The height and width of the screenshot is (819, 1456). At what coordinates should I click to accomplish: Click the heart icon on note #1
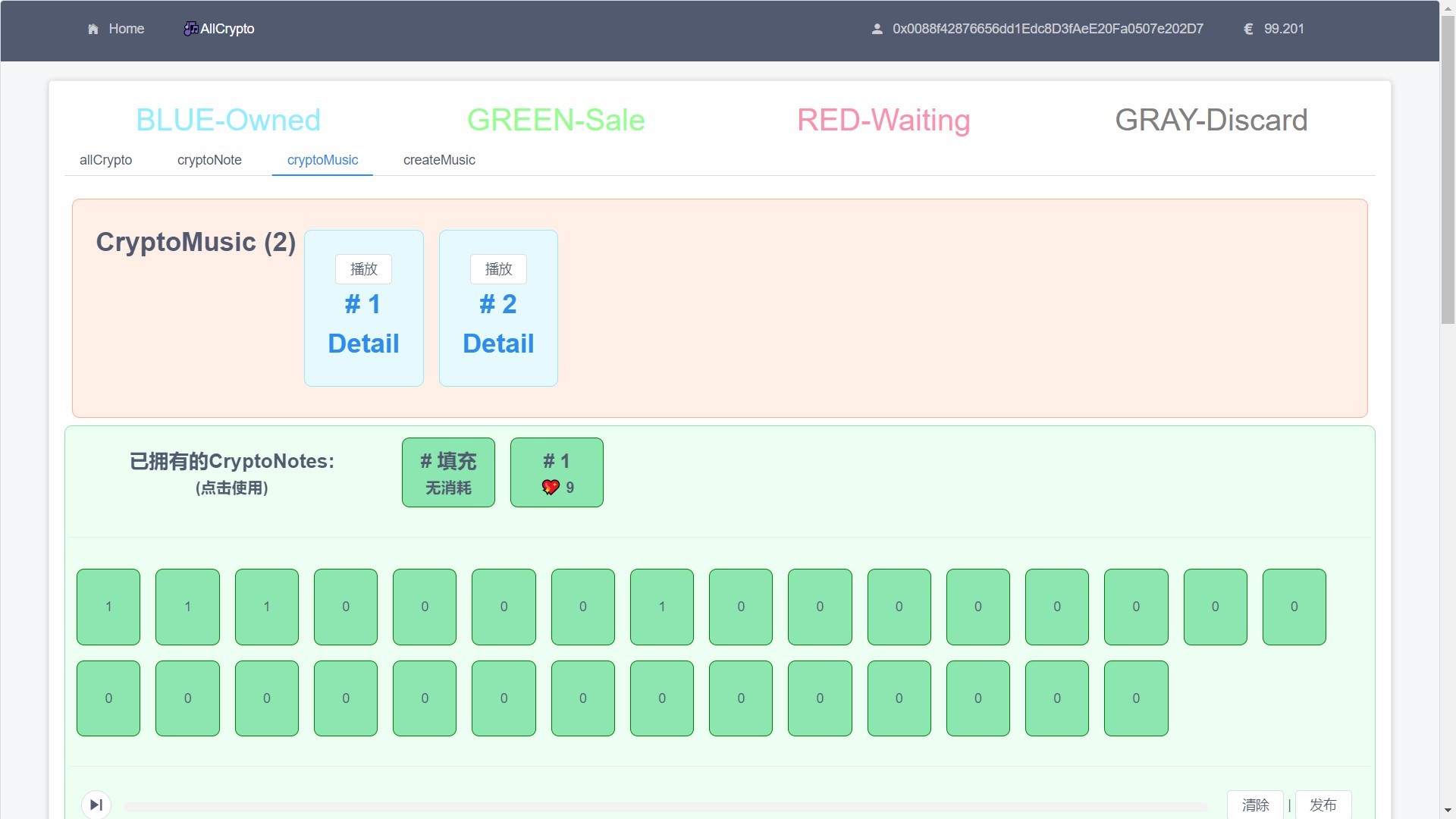(x=551, y=488)
